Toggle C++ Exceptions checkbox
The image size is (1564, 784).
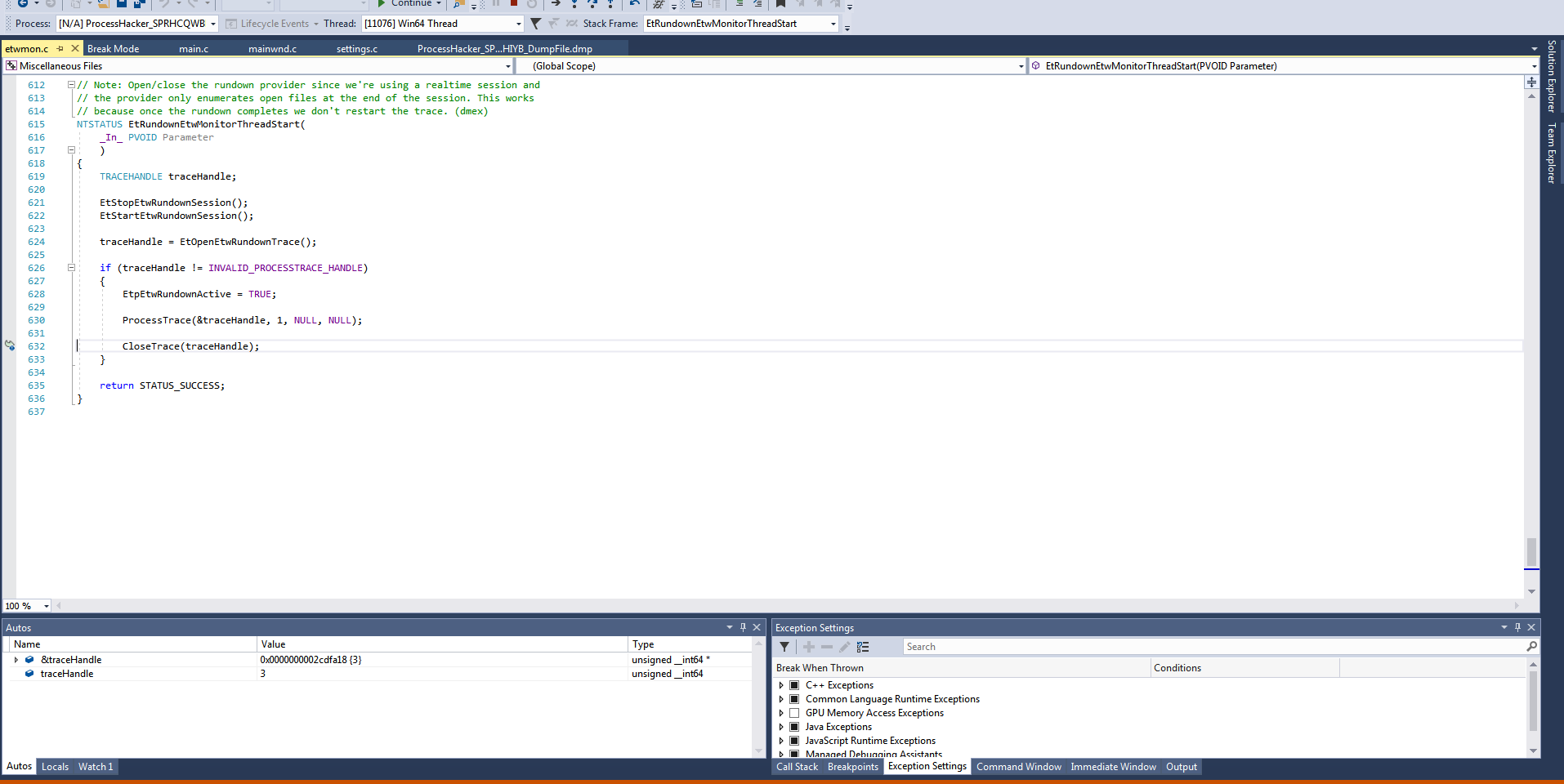pyautogui.click(x=794, y=685)
